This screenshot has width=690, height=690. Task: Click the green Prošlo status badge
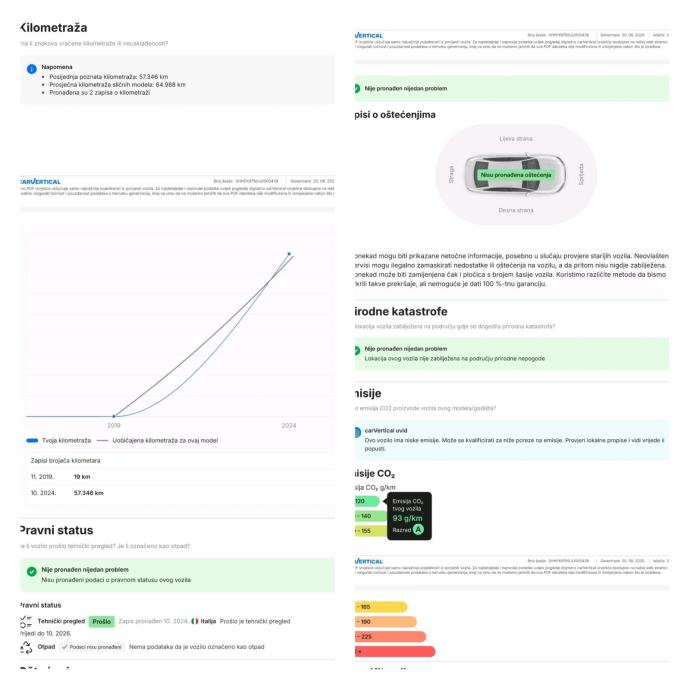point(101,621)
